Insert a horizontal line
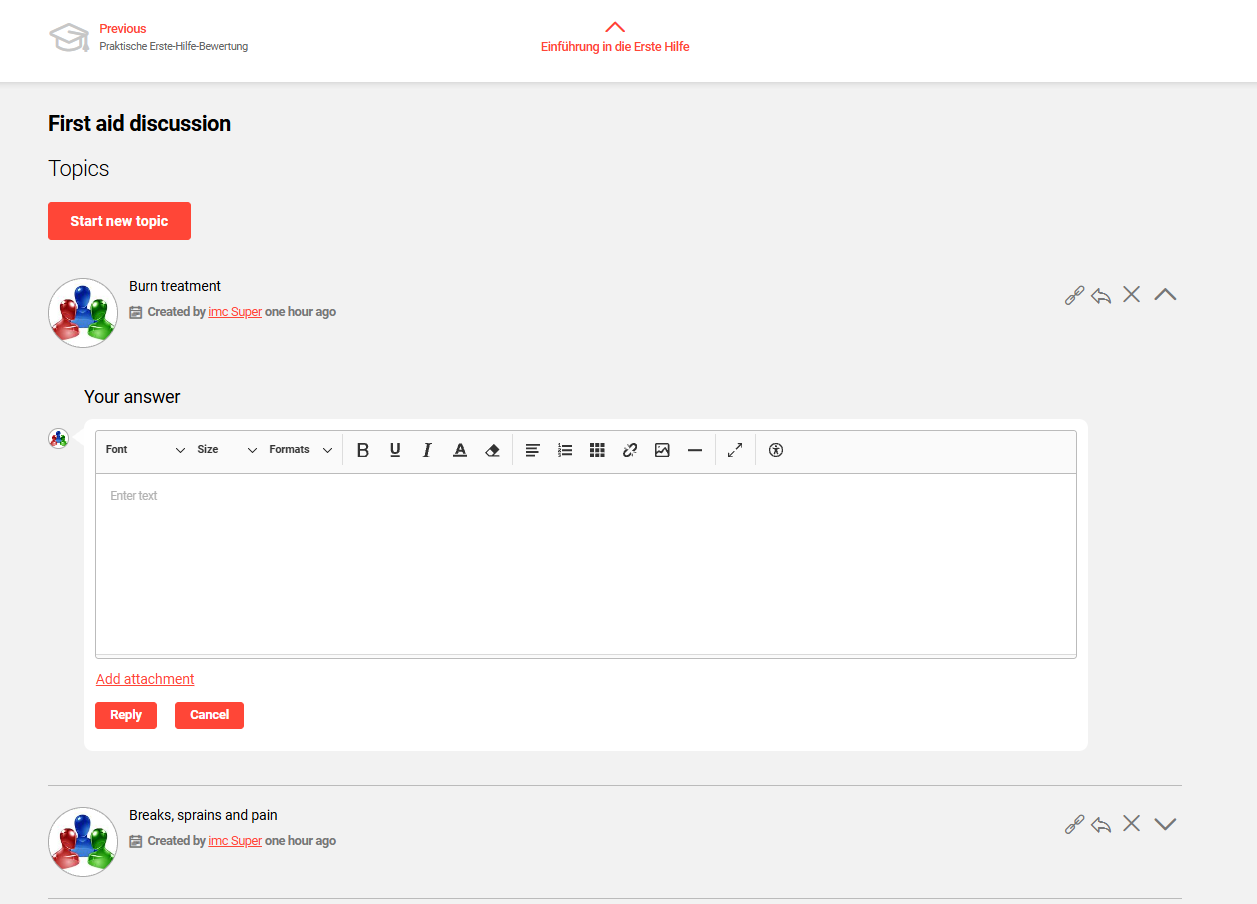The width and height of the screenshot is (1257, 904). (695, 450)
